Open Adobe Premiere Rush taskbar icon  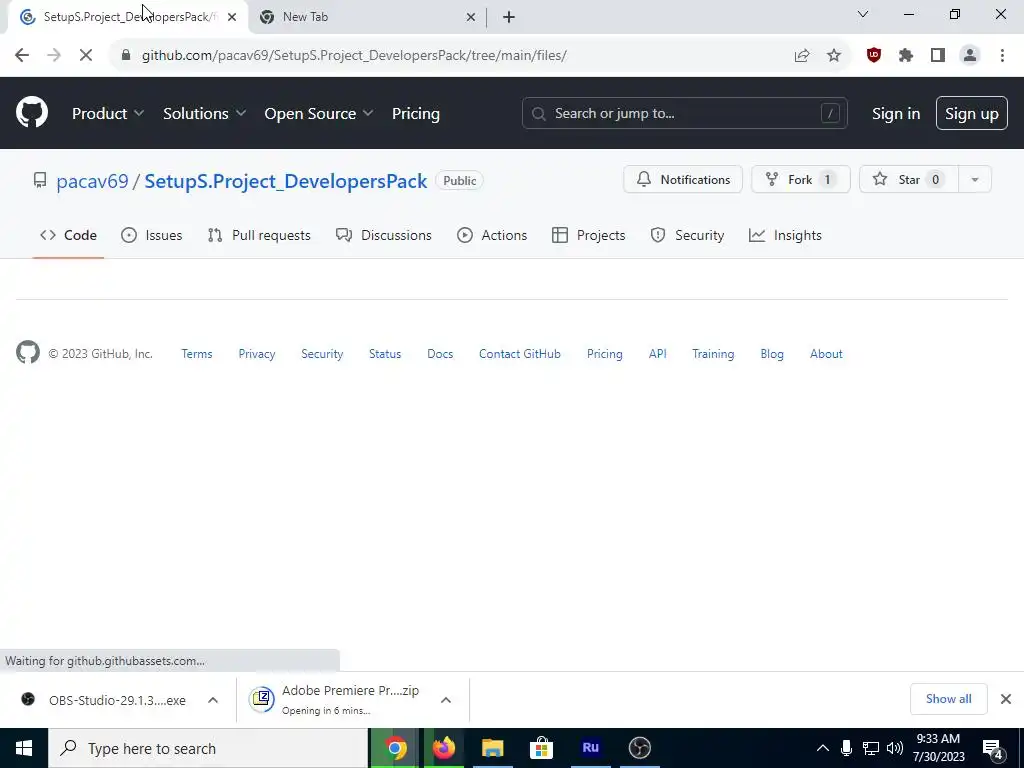point(590,748)
